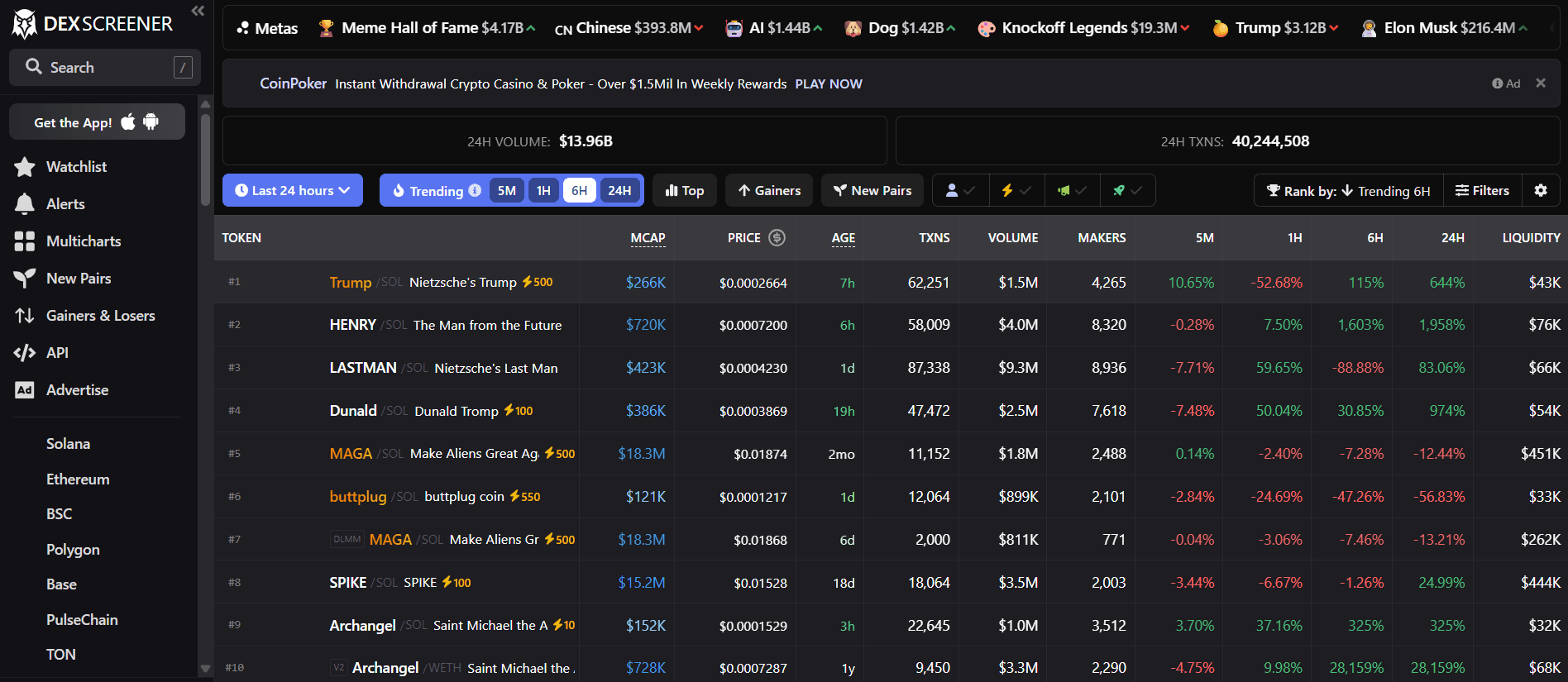Screen dimensions: 1568x682
Task: Collapse the sidebar with the double-chevron icon
Action: point(198,11)
